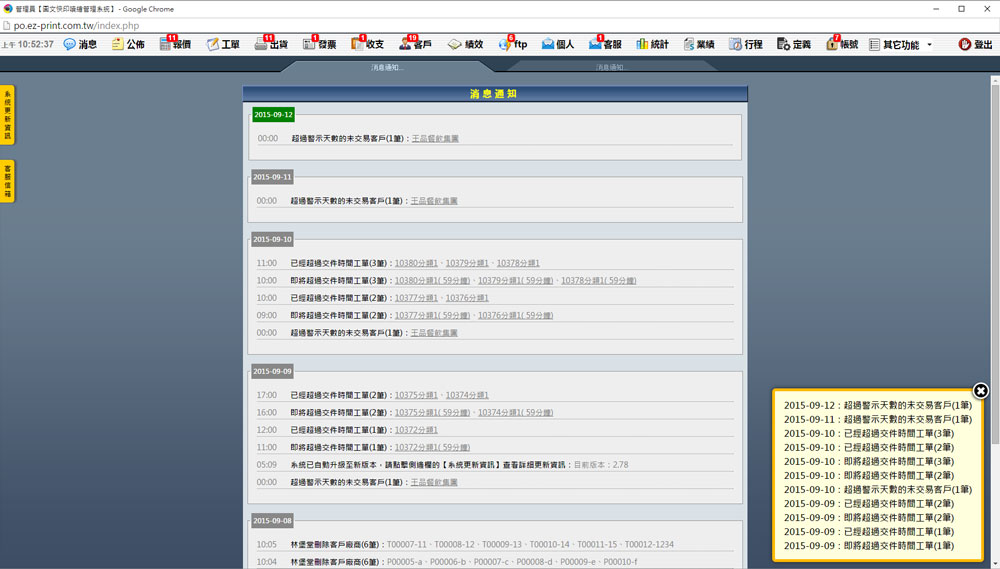The height and width of the screenshot is (569, 1000).
Task: Click the 10375分鏡1 link under 2015-09-09
Action: pos(416,395)
